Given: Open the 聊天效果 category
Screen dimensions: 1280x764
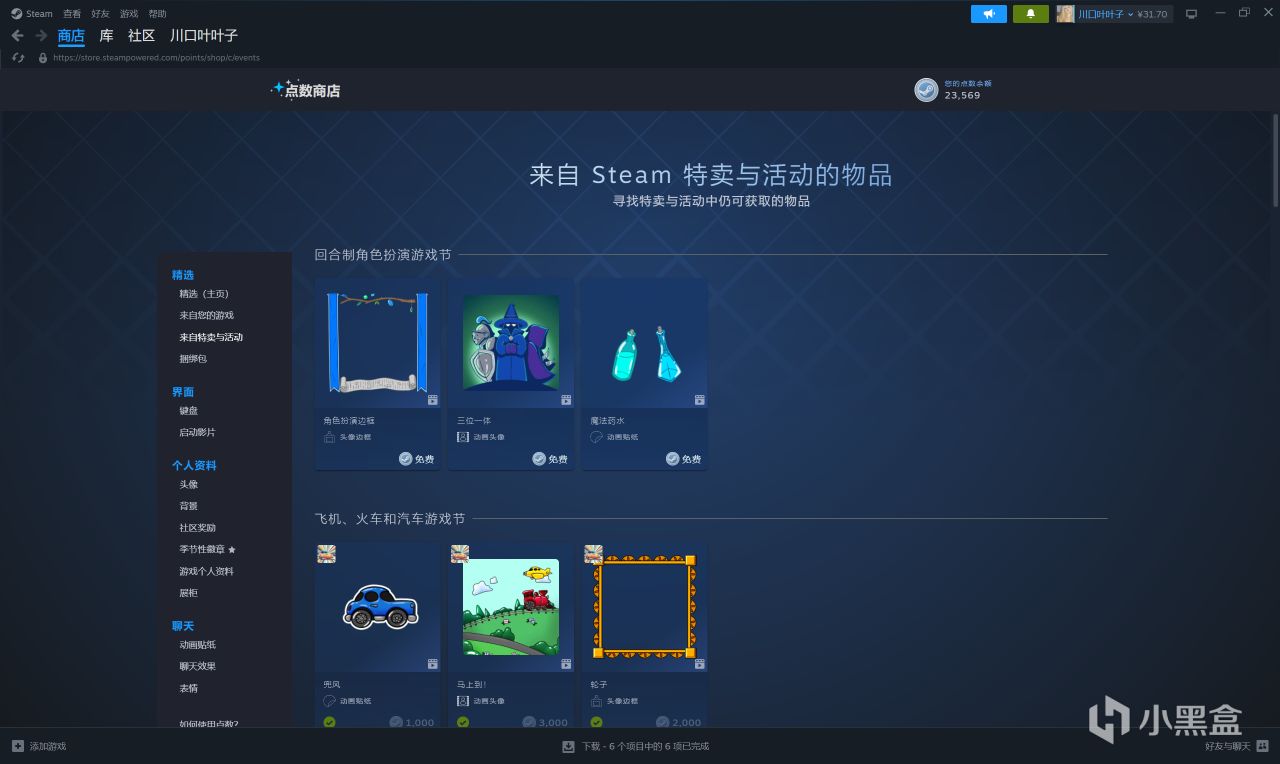Looking at the screenshot, I should tap(198, 667).
